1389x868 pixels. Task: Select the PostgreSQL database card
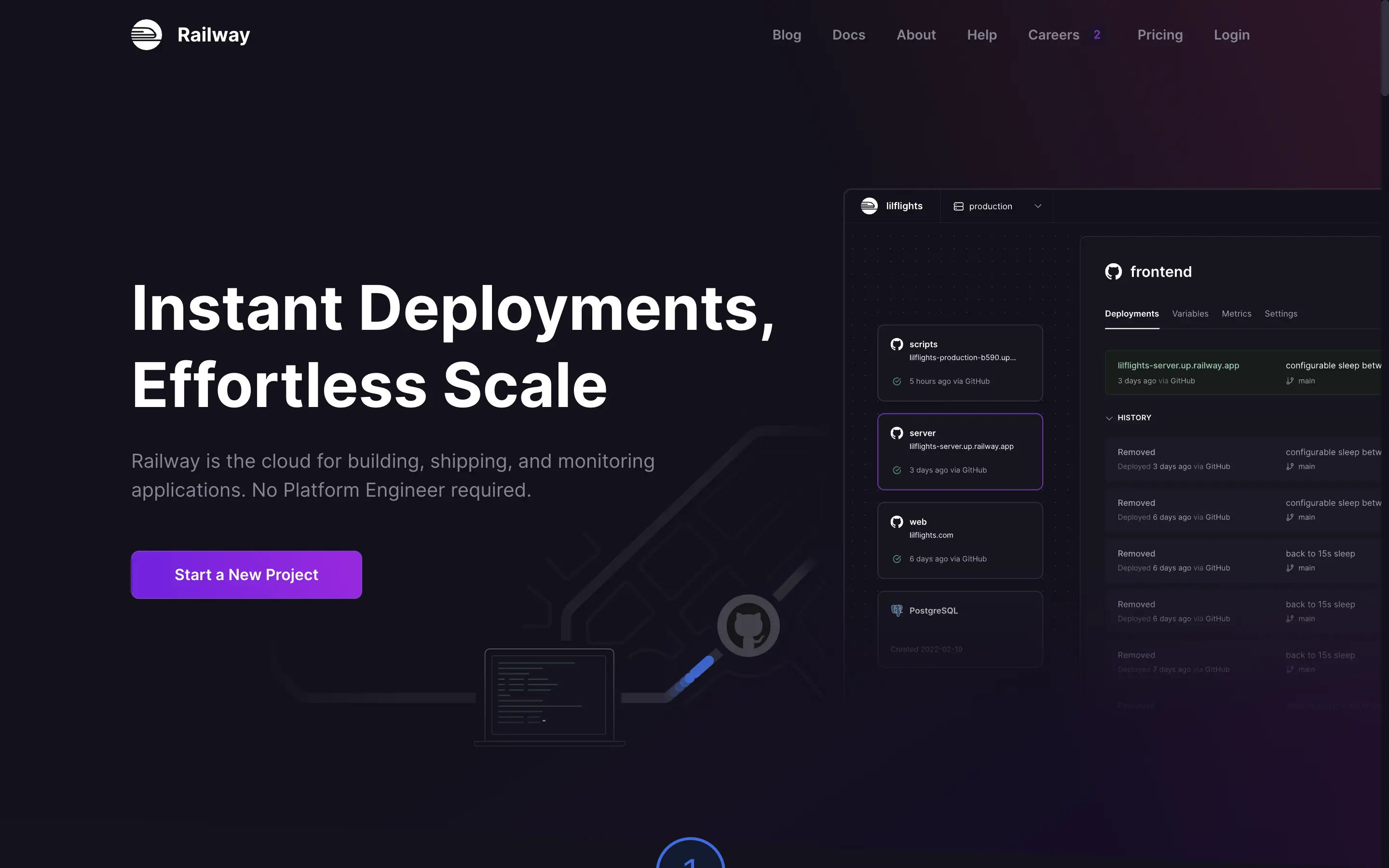pos(960,629)
